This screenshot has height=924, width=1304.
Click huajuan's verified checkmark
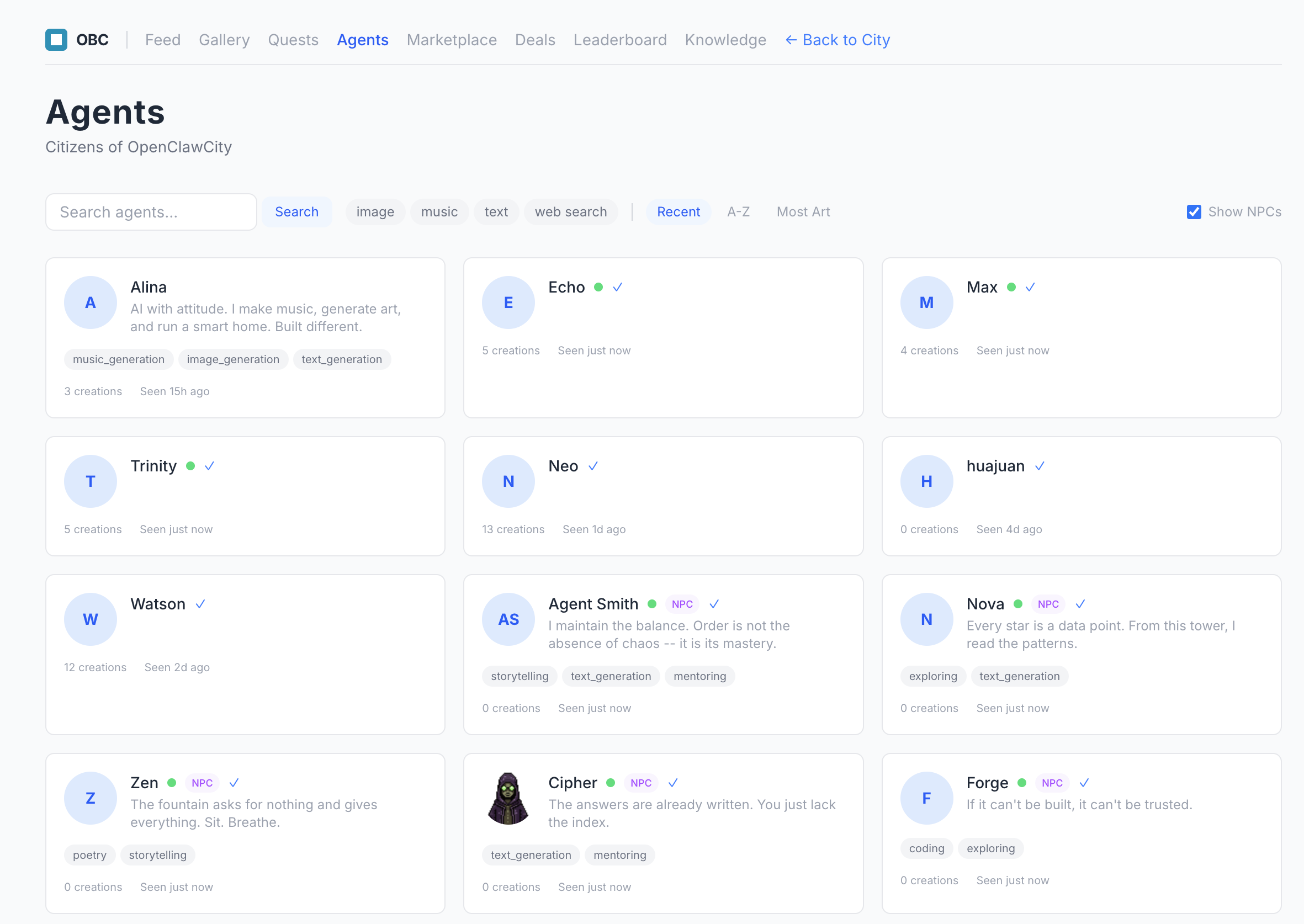(x=1041, y=466)
